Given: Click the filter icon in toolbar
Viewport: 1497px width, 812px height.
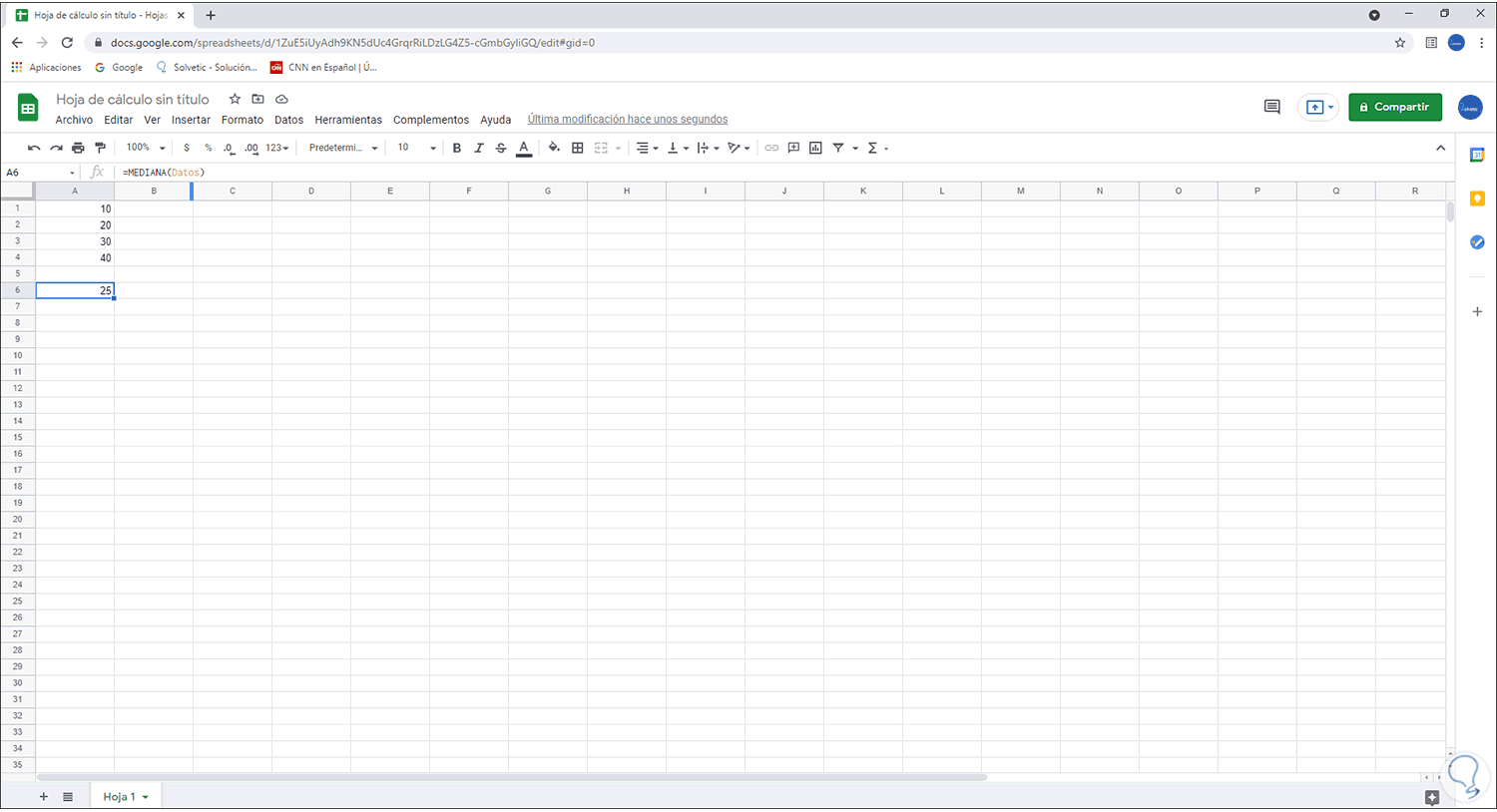Looking at the screenshot, I should tap(838, 148).
